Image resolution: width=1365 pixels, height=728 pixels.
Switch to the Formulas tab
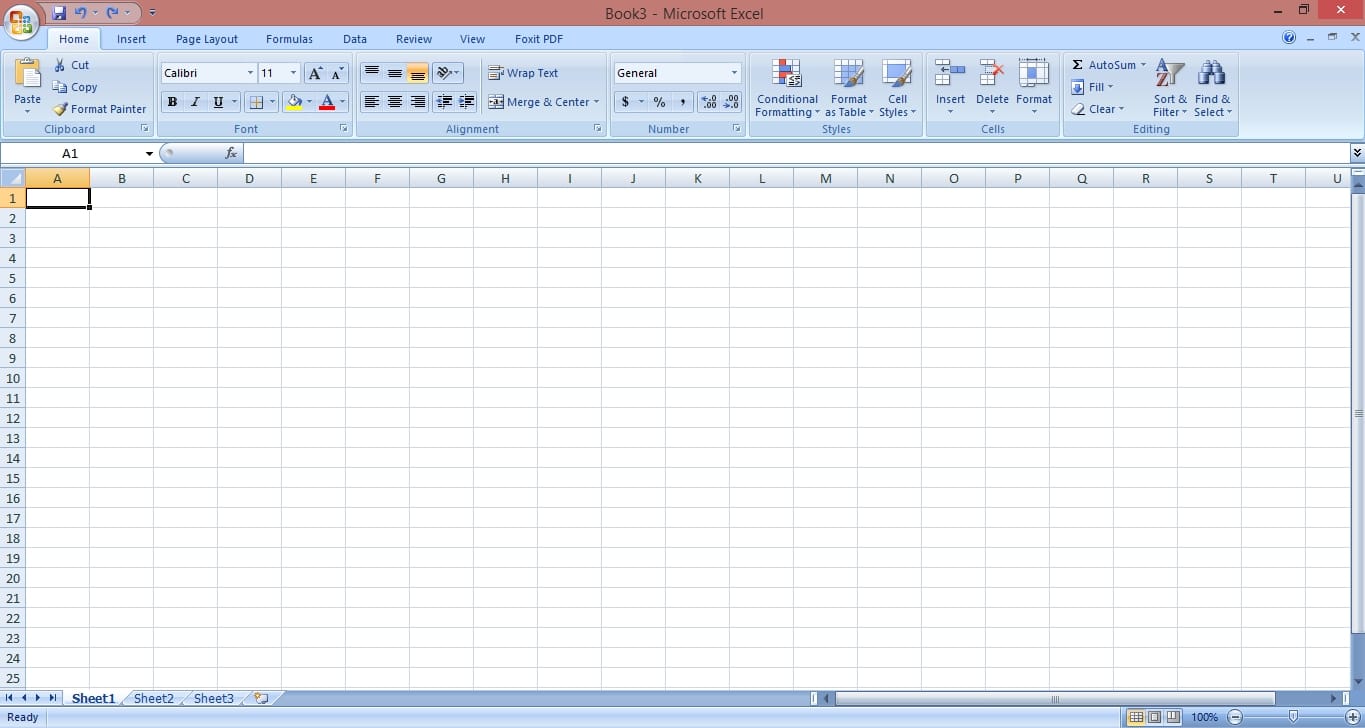click(x=289, y=39)
